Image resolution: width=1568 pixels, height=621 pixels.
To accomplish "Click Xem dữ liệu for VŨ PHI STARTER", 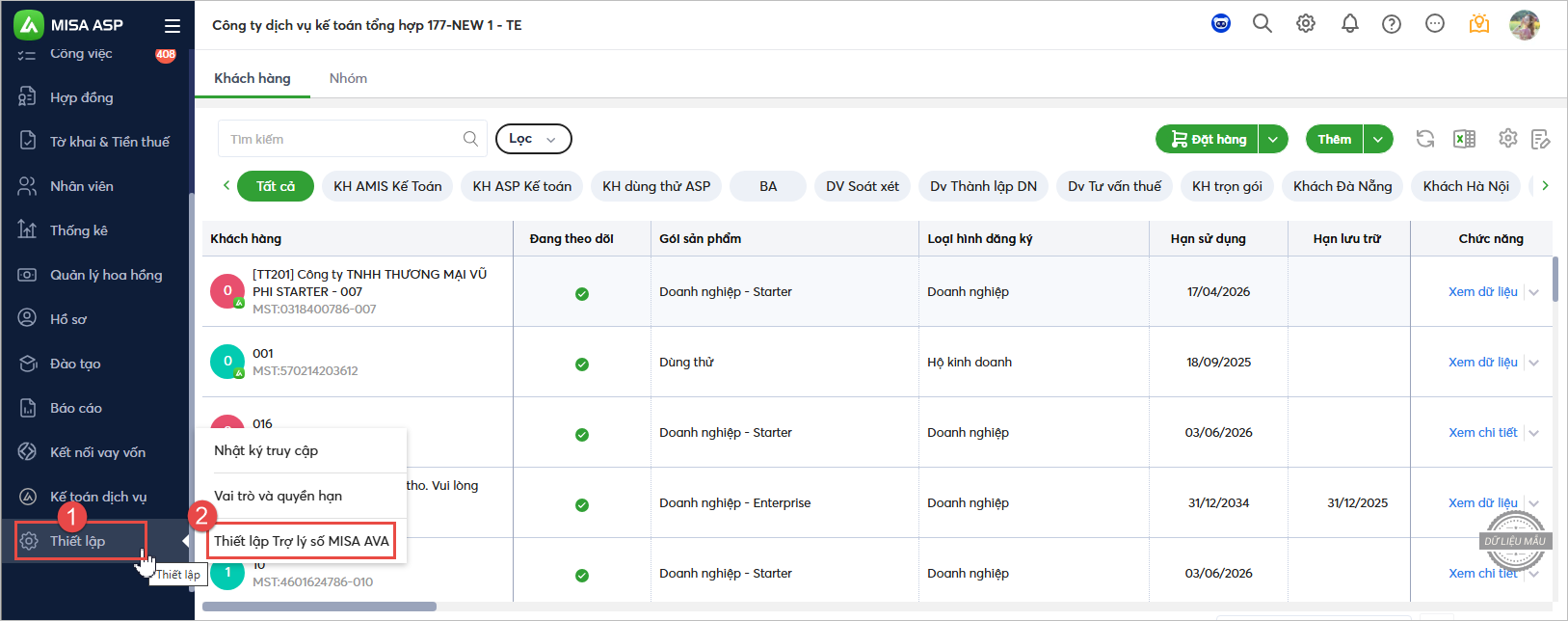I will point(1483,291).
